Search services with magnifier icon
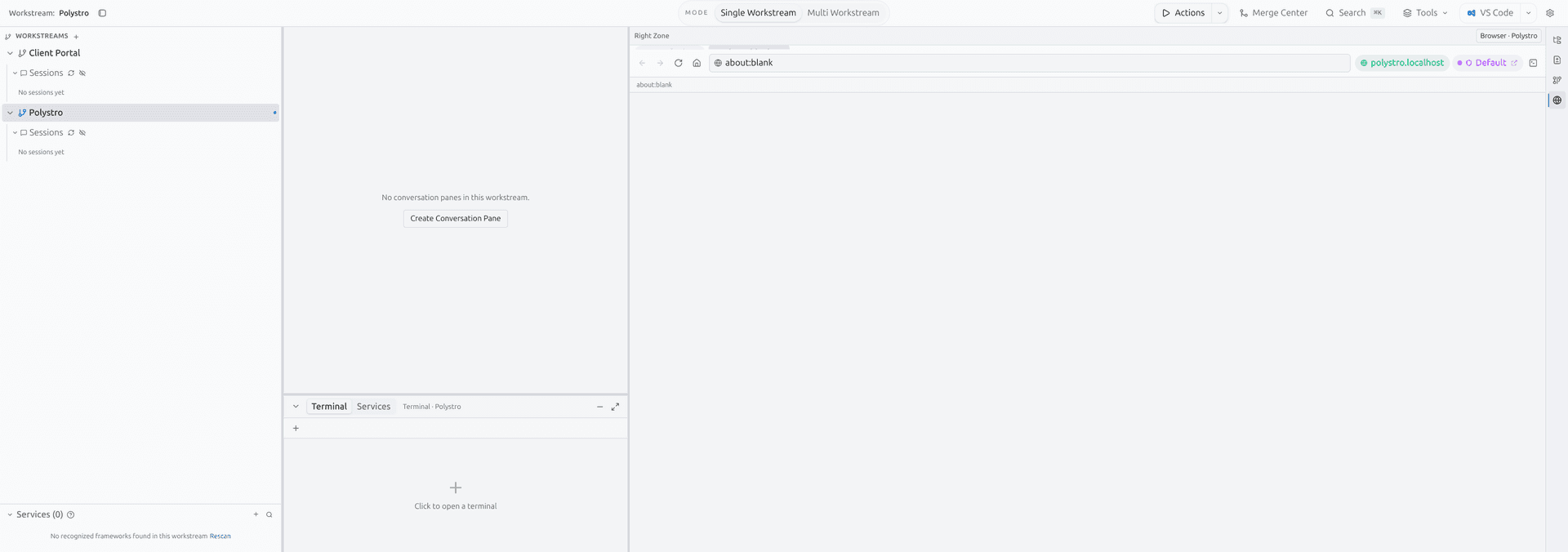The image size is (1568, 552). [x=269, y=515]
